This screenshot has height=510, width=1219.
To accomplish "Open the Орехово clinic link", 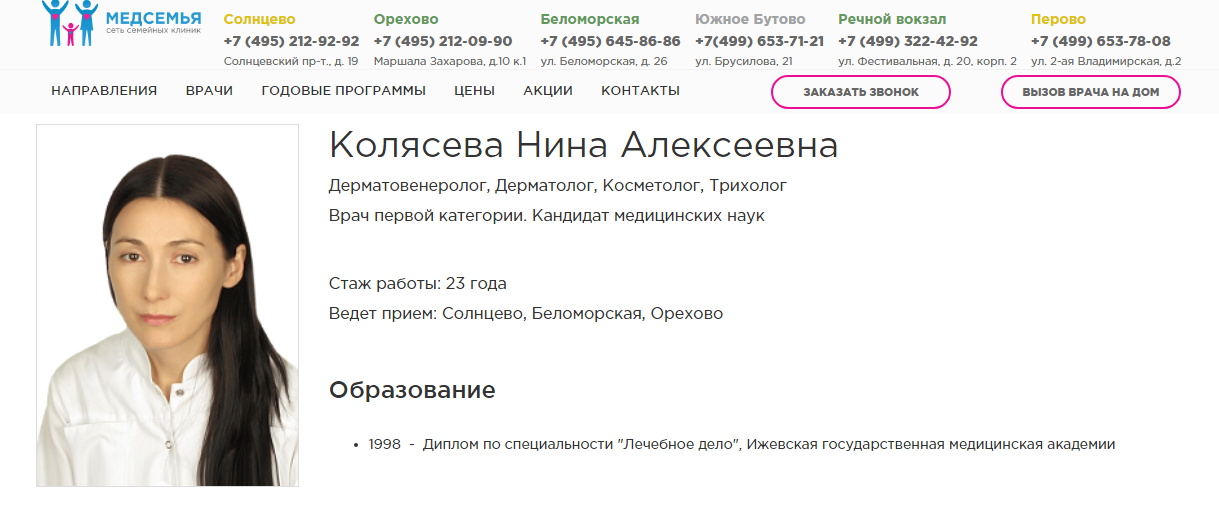I will tap(406, 20).
